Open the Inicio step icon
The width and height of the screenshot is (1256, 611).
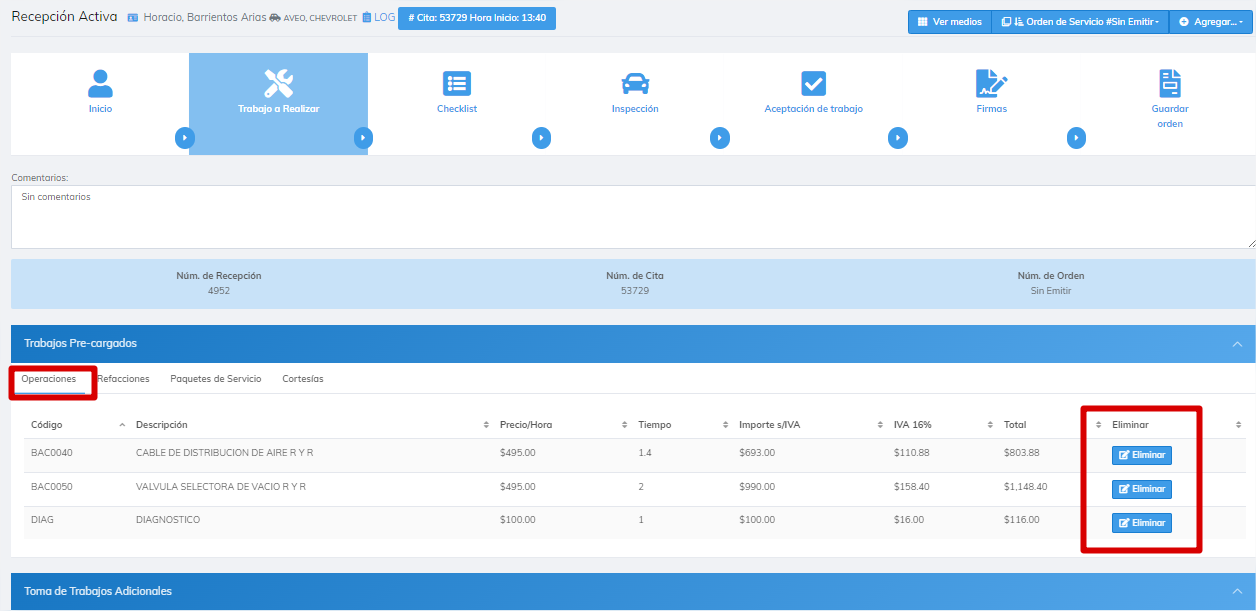(100, 83)
